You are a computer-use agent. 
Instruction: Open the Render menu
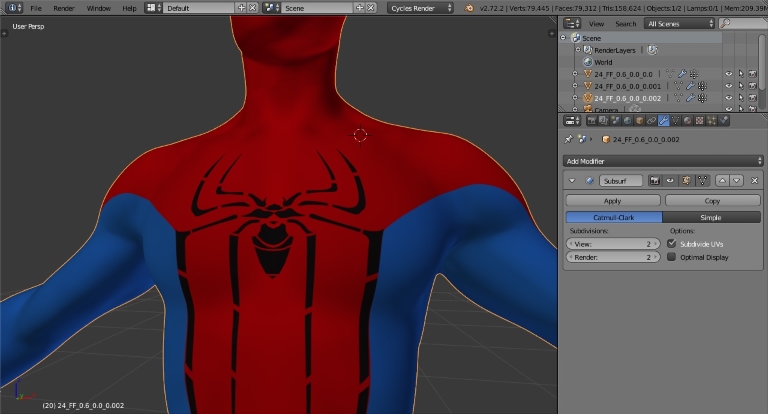pos(64,8)
